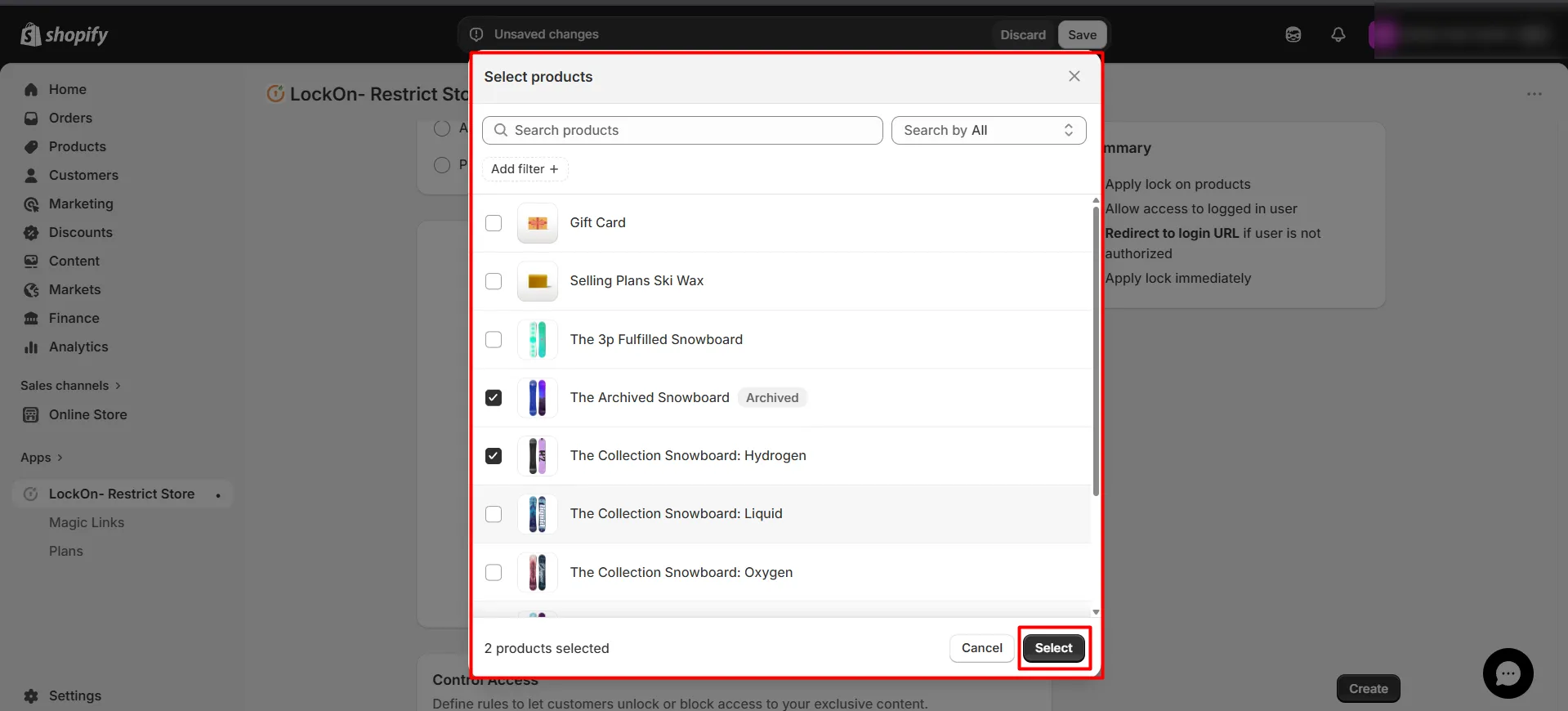Select the second radio option starting with P
1568x711 pixels.
point(442,165)
